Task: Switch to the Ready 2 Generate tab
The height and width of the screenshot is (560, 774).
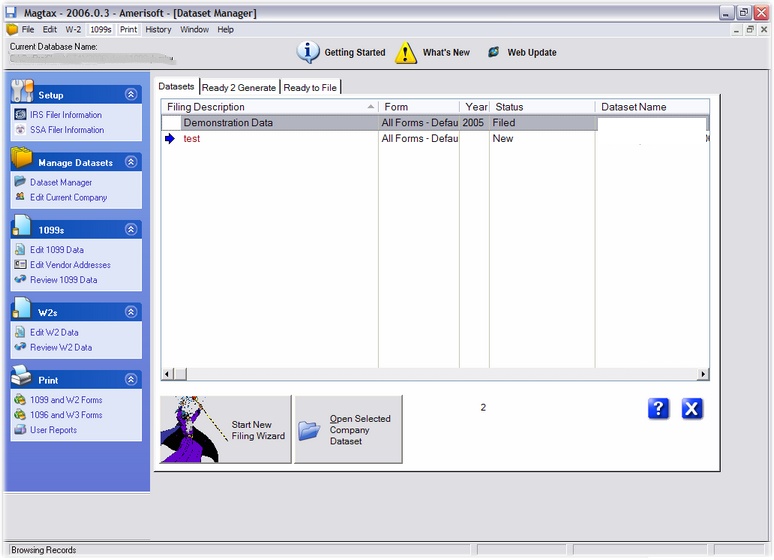Action: tap(239, 88)
